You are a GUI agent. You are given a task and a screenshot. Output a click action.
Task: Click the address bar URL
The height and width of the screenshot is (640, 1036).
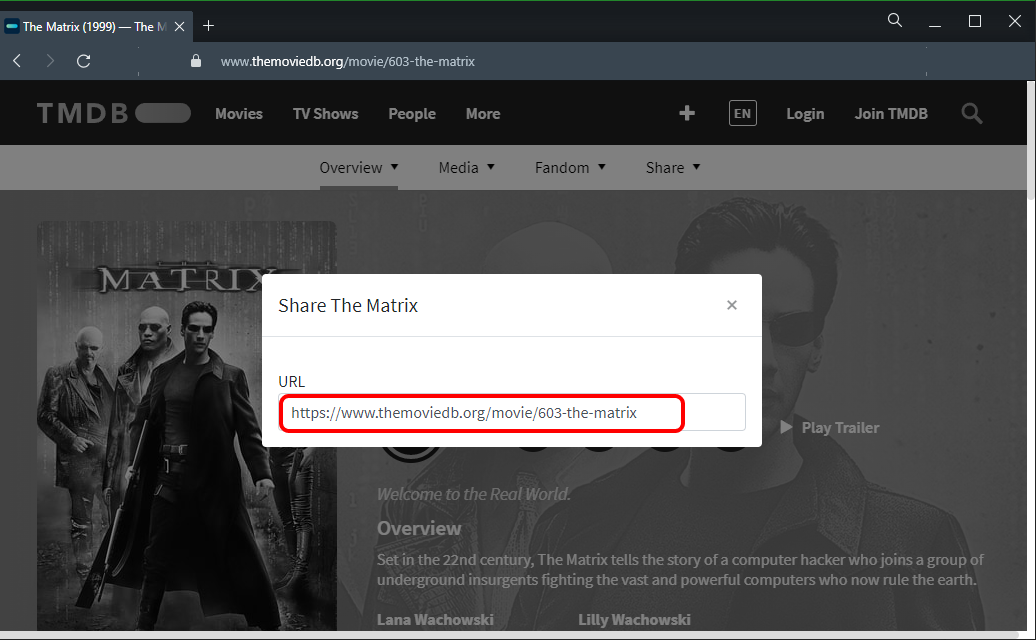click(x=348, y=61)
